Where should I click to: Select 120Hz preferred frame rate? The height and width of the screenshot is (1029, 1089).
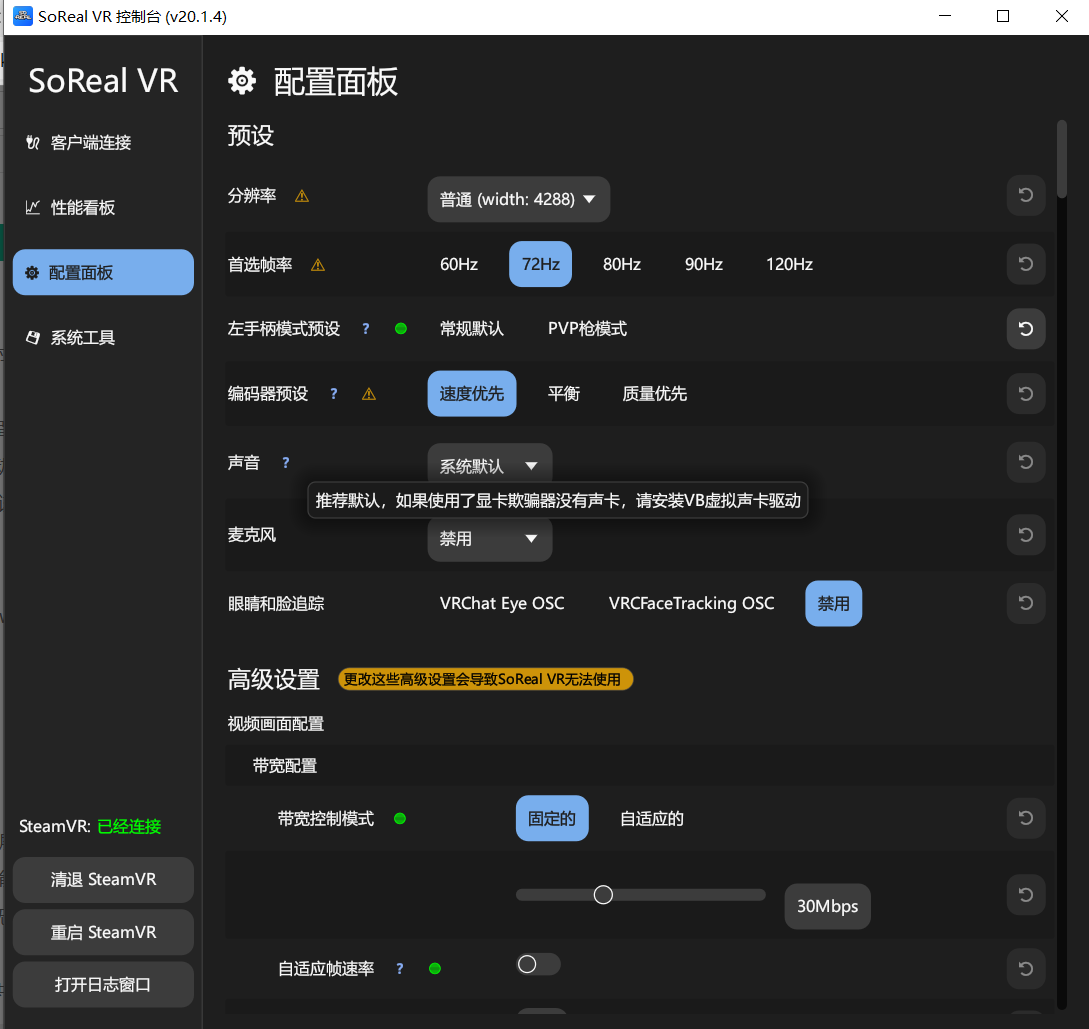click(x=789, y=264)
